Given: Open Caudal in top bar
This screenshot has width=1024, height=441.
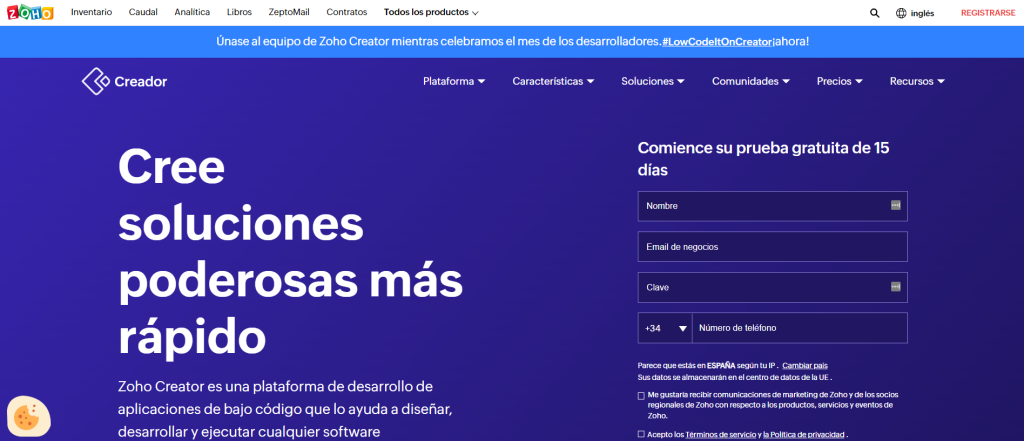Looking at the screenshot, I should click(143, 12).
